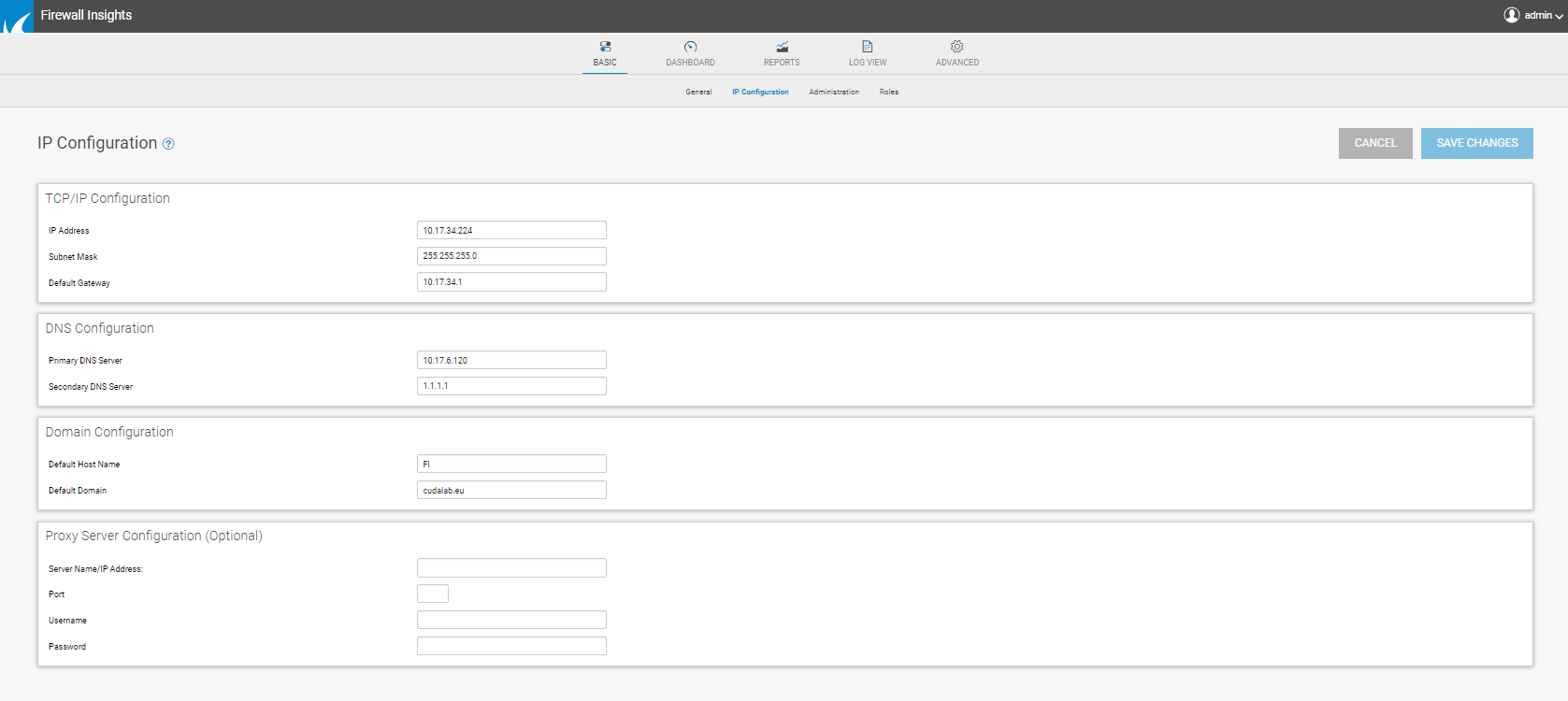Image resolution: width=1568 pixels, height=701 pixels.
Task: Focus the Default Gateway field
Action: [511, 282]
